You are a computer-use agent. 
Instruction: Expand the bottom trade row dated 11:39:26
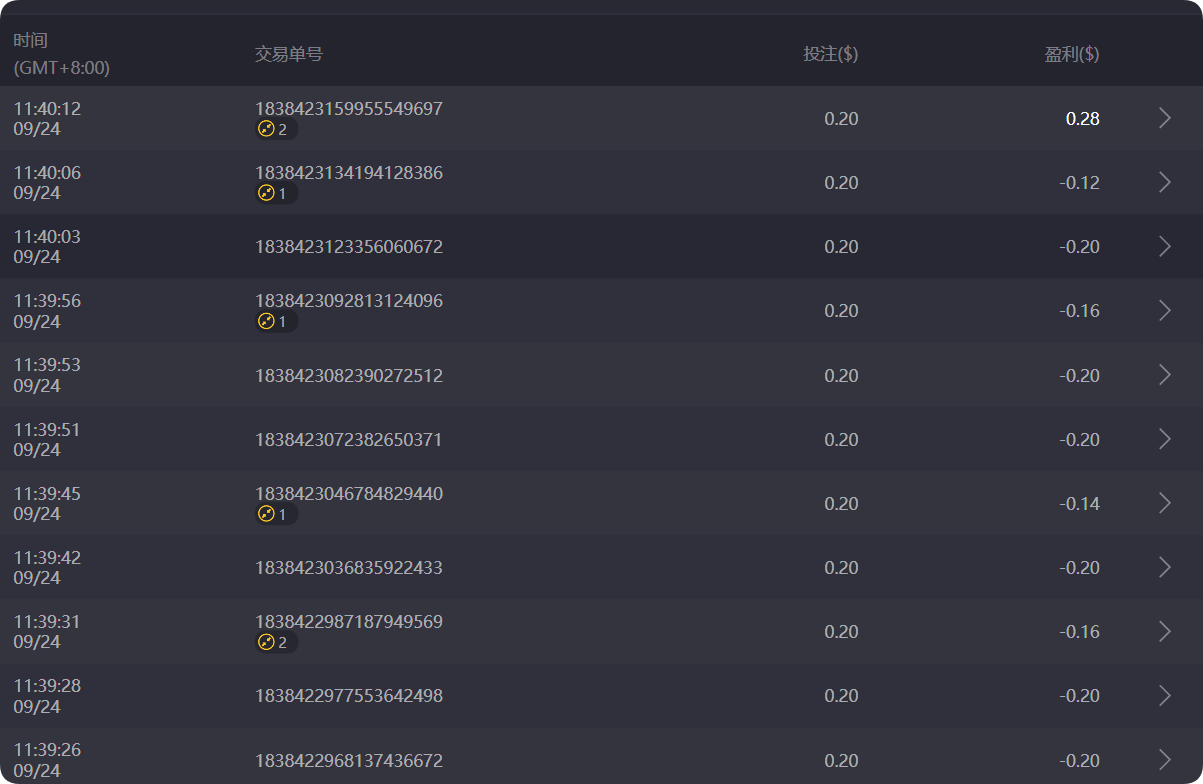(x=1163, y=760)
